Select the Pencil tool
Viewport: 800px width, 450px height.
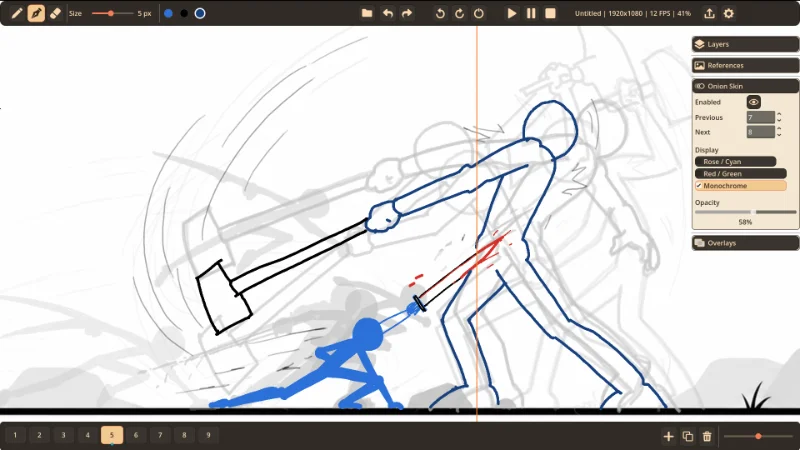(x=17, y=13)
